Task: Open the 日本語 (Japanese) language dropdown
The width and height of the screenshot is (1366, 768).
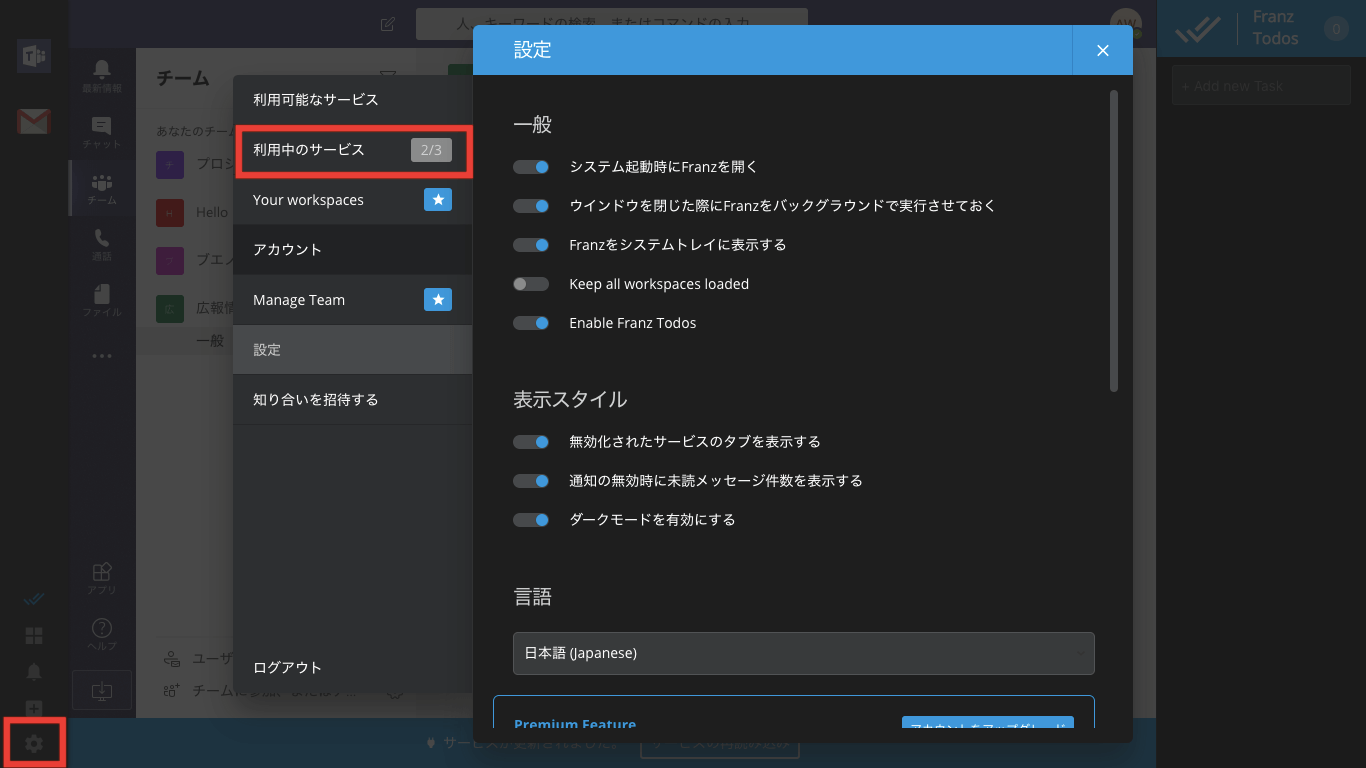Action: coord(803,653)
